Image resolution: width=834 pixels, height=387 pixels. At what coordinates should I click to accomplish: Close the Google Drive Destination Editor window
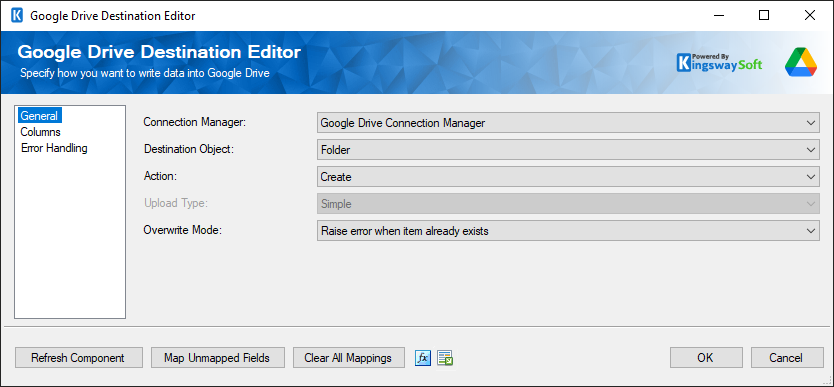coord(810,15)
